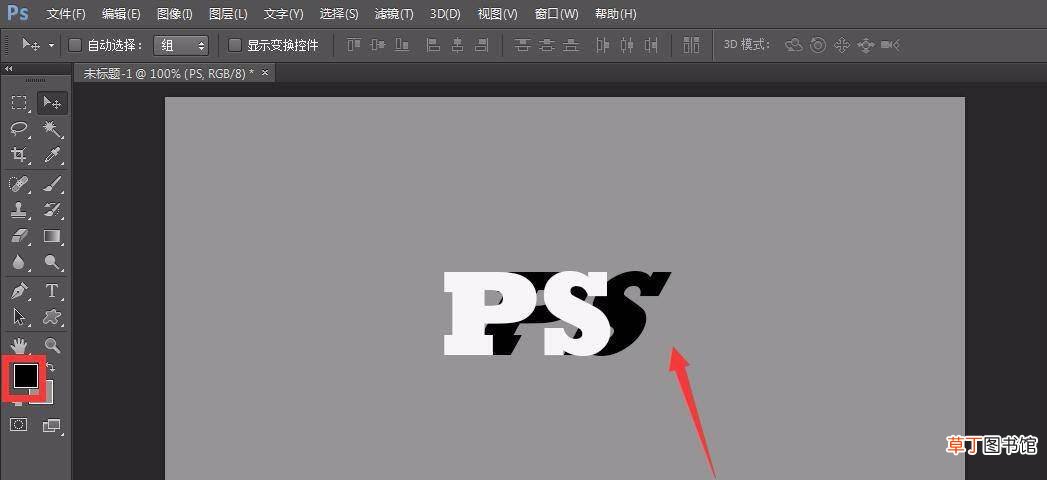Screen dimensions: 1047x480
Task: Click Distribute Vertical Centers icon
Action: [547, 45]
